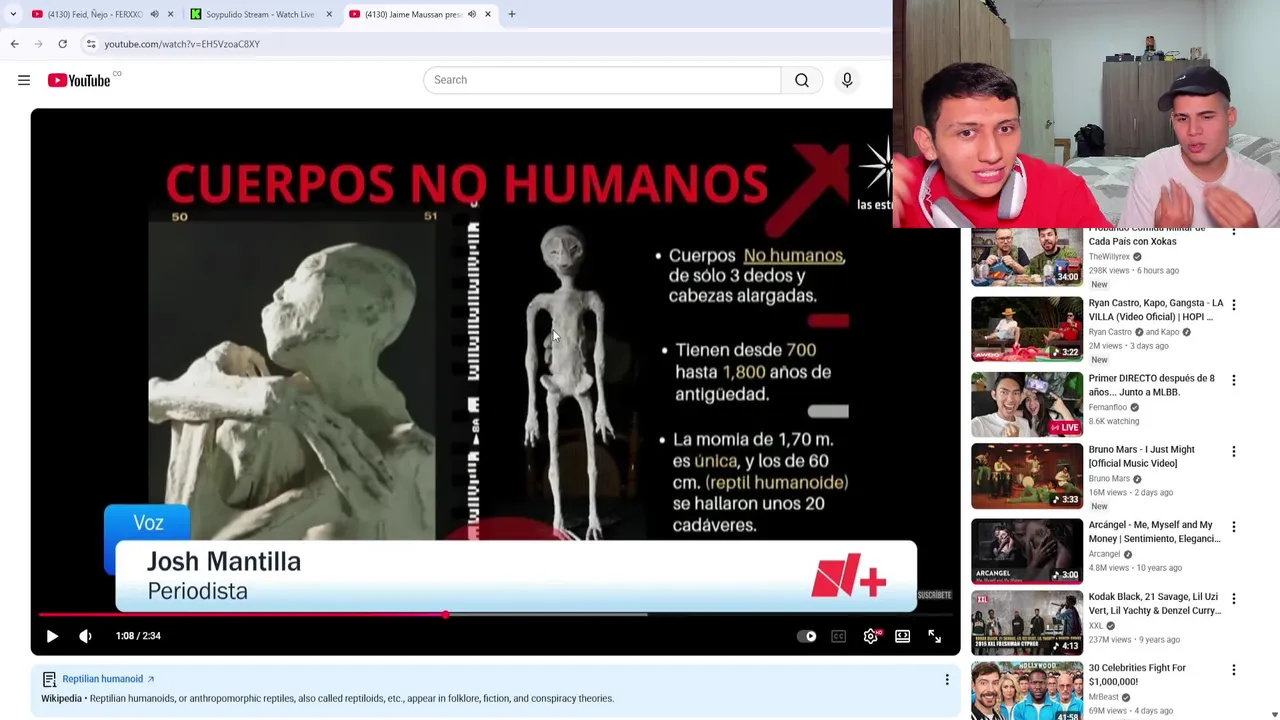Screen dimensions: 1280x720
Task: View site information icon in address bar
Action: pyautogui.click(x=91, y=44)
